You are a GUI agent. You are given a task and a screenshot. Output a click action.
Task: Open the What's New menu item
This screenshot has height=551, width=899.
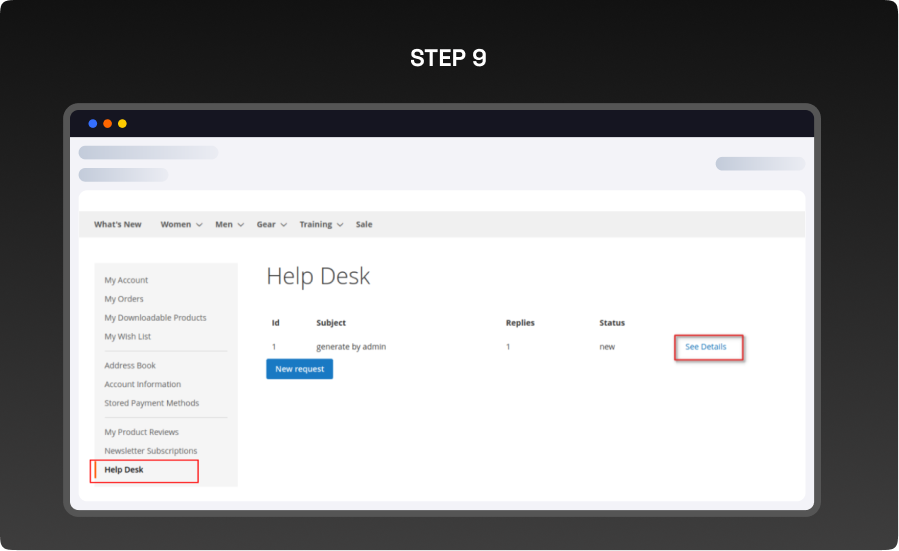pyautogui.click(x=118, y=224)
